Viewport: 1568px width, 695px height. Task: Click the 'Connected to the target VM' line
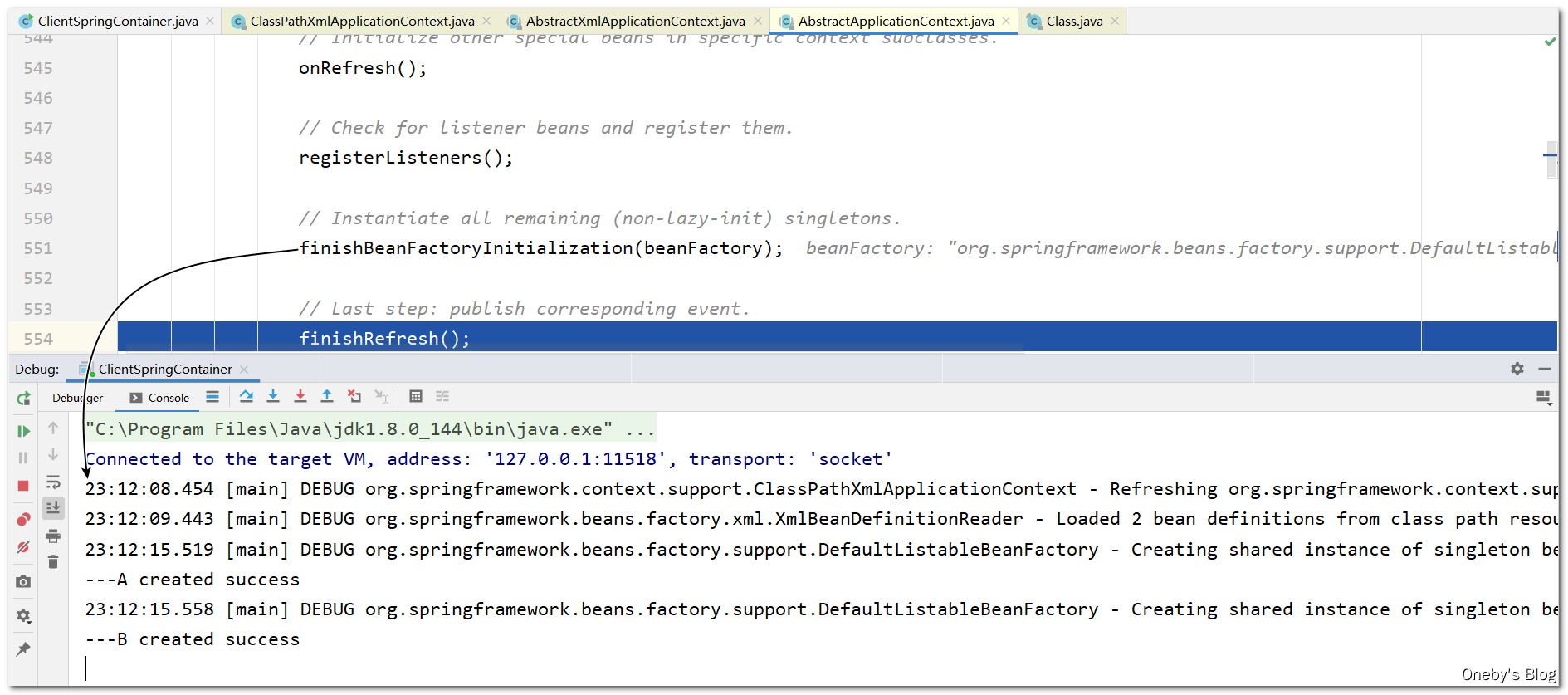[x=489, y=459]
